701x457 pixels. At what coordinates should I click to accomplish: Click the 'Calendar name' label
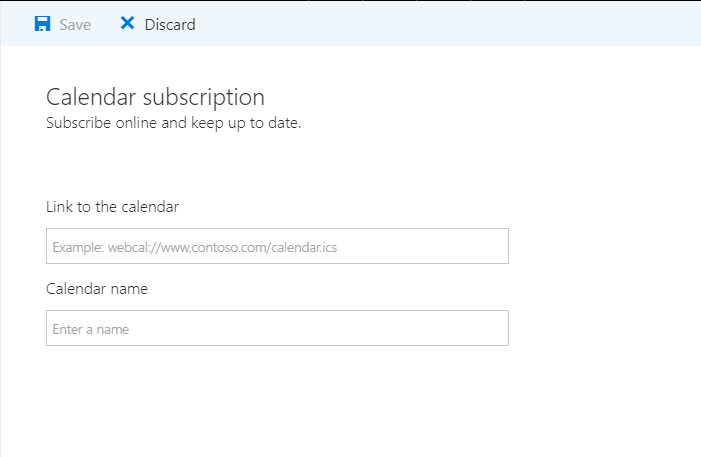click(97, 289)
